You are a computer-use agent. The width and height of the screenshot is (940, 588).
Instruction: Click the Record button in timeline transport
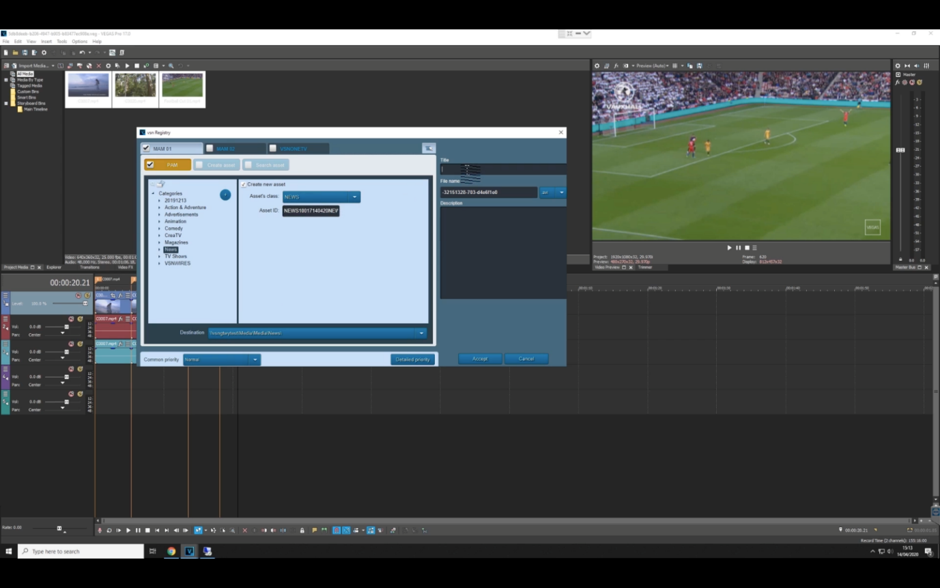[x=100, y=530]
